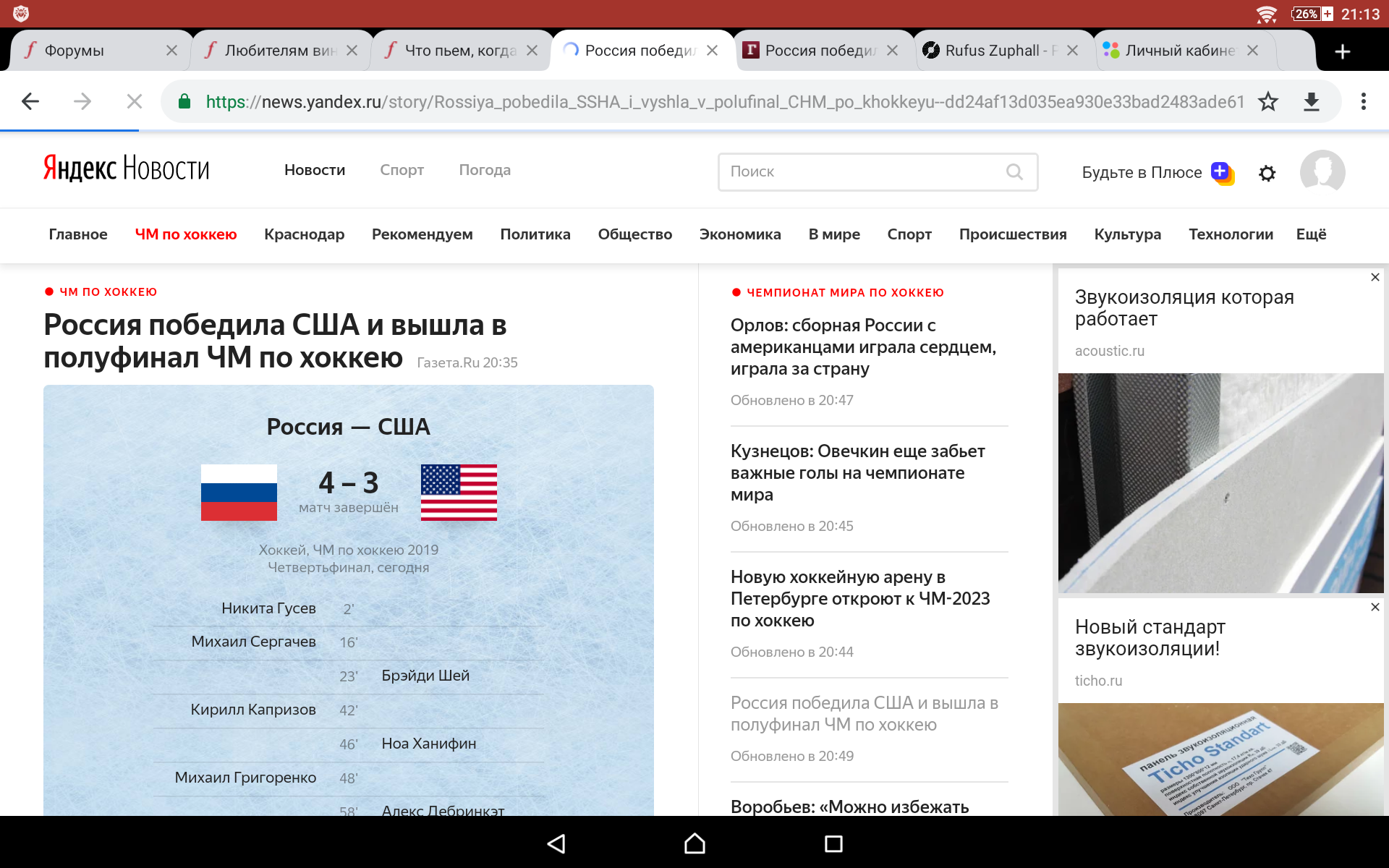This screenshot has width=1389, height=868.
Task: Click the search magnifier icon
Action: point(1014,171)
